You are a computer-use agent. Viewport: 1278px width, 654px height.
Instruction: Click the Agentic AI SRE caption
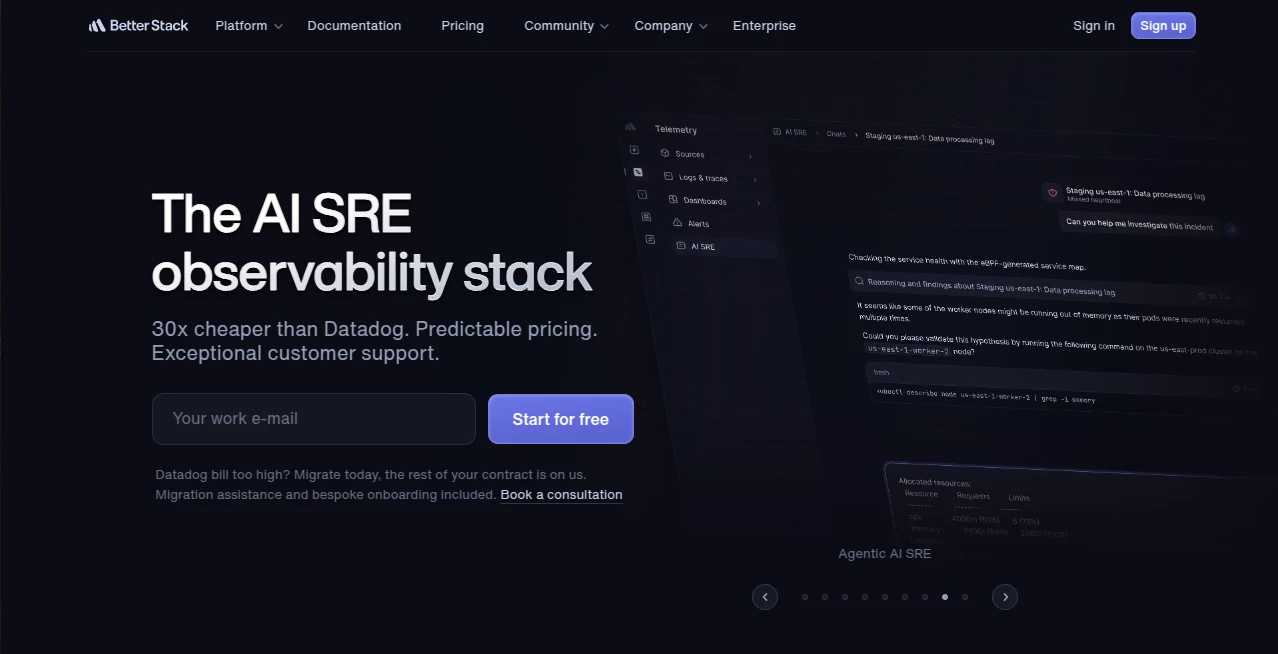(x=885, y=554)
